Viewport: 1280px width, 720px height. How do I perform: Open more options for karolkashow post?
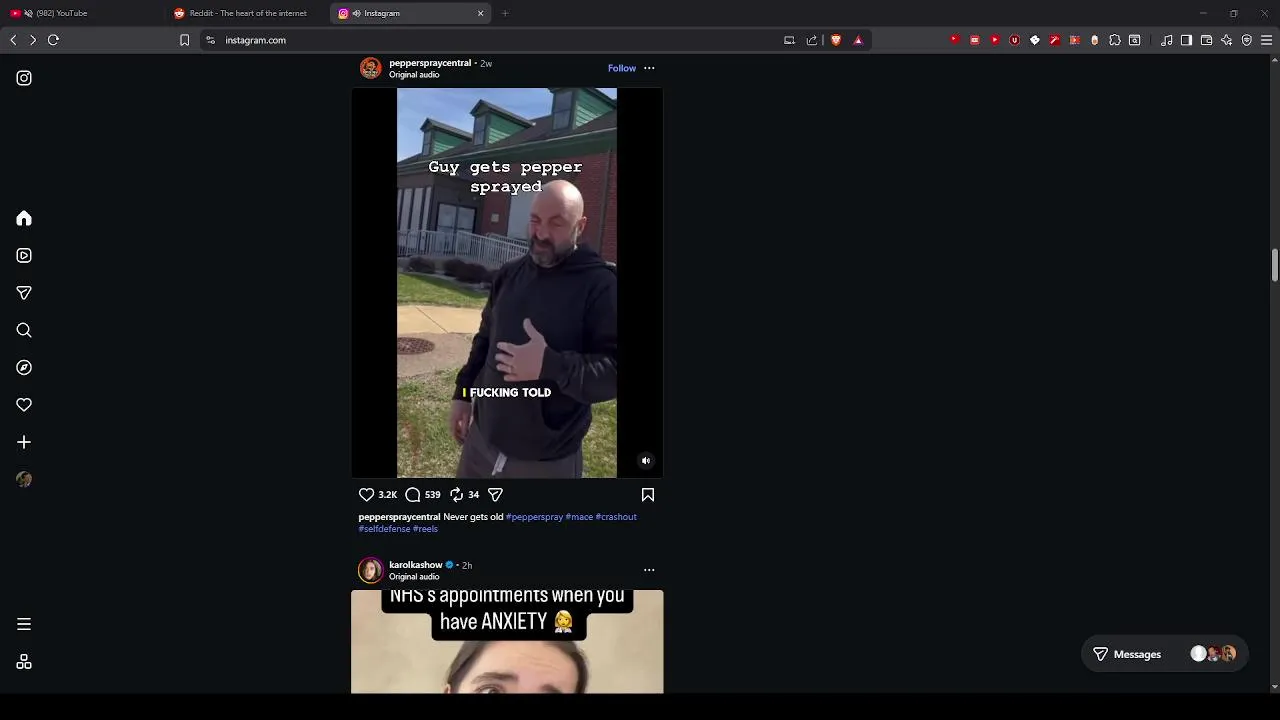[x=649, y=570]
